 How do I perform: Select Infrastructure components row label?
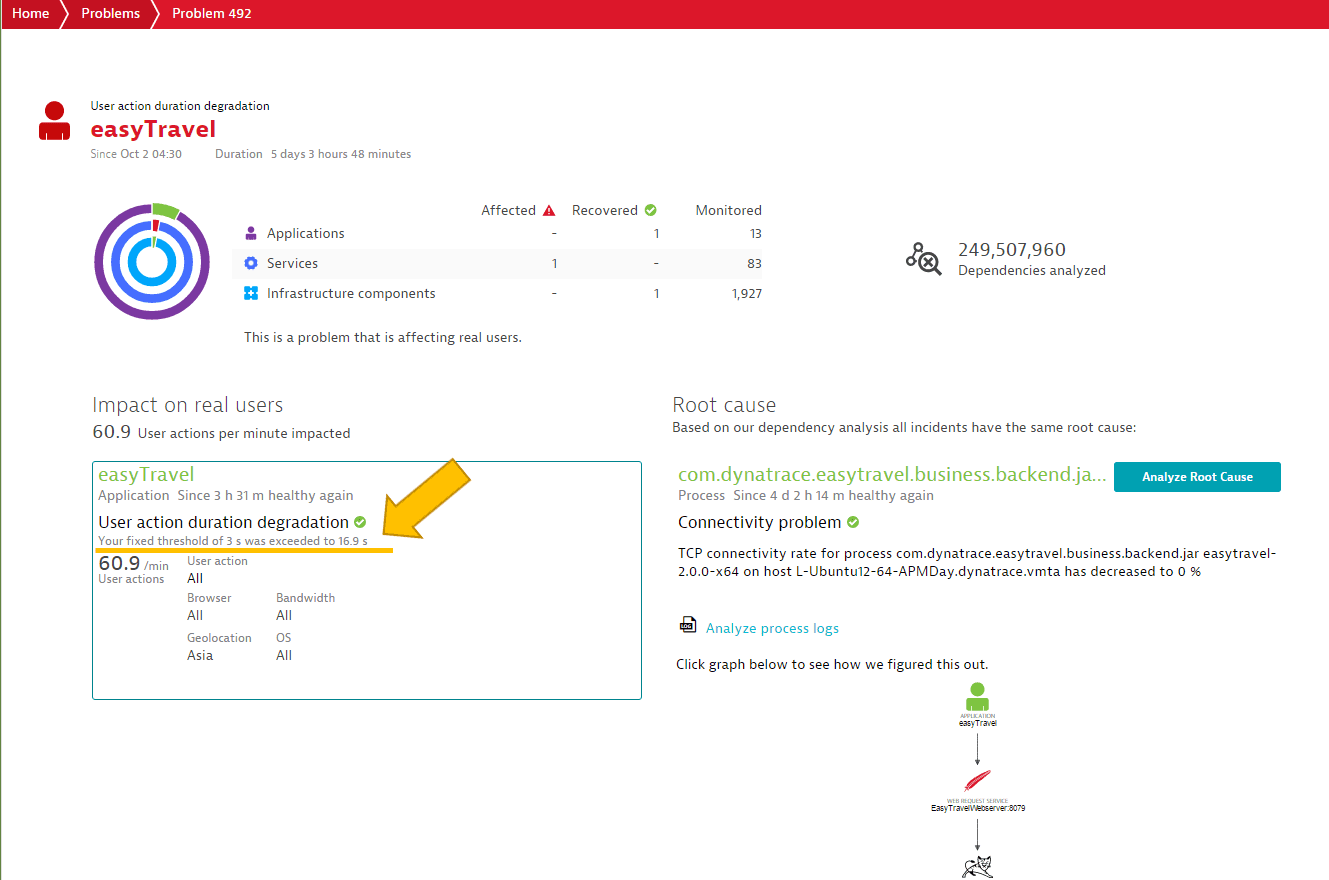[x=351, y=293]
